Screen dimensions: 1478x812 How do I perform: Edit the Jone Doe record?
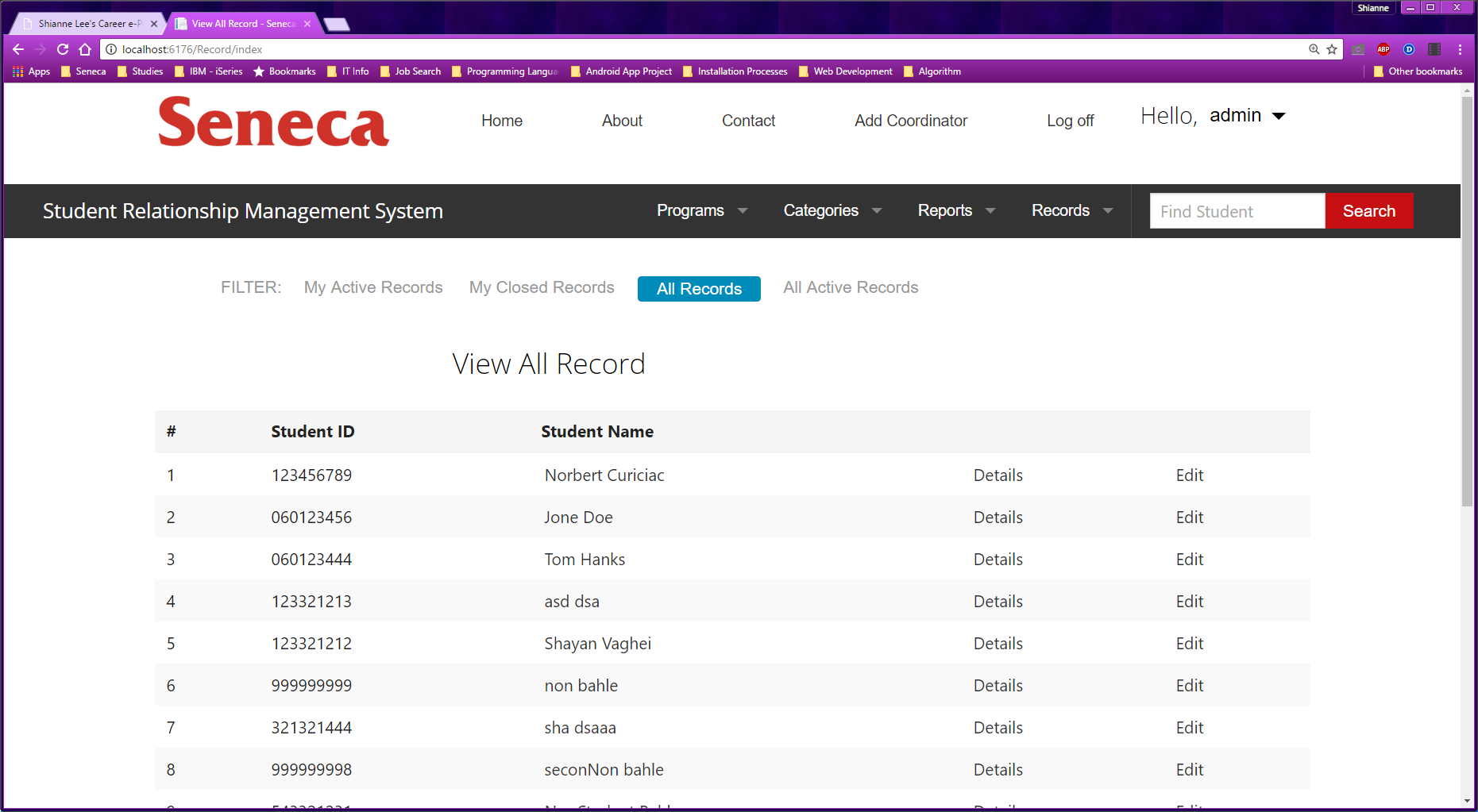1190,518
